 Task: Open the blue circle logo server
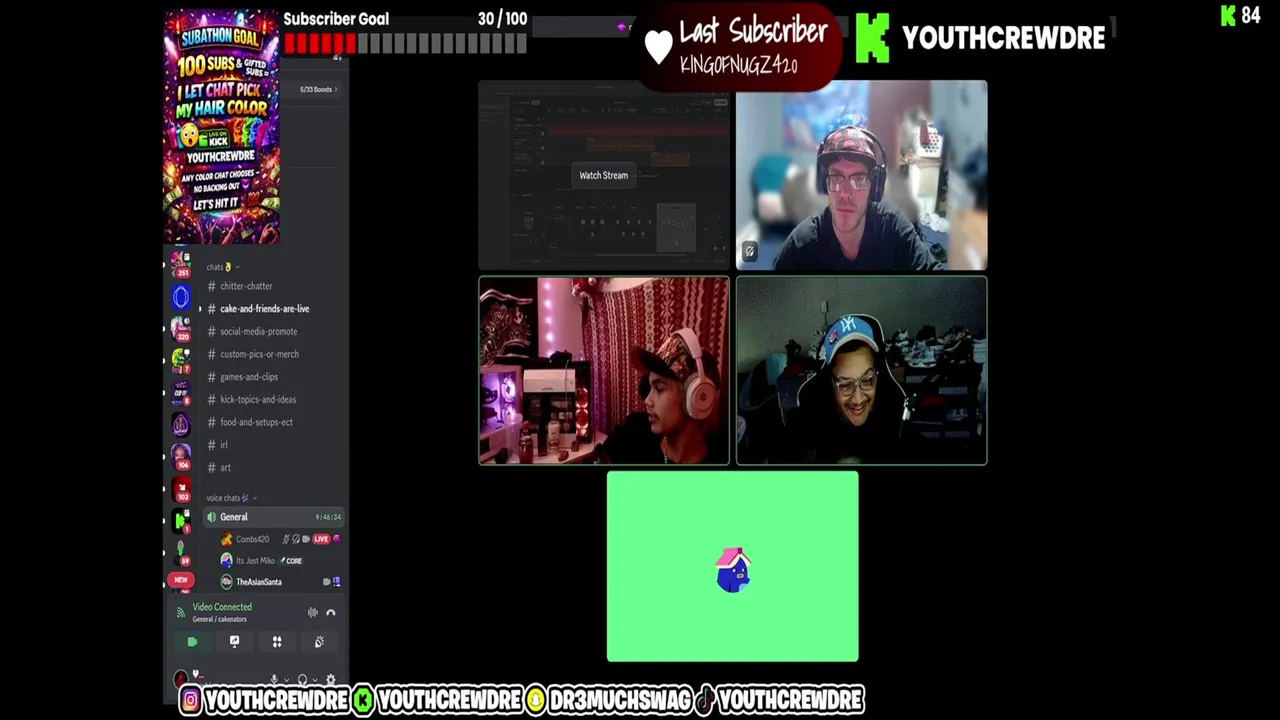(x=180, y=296)
